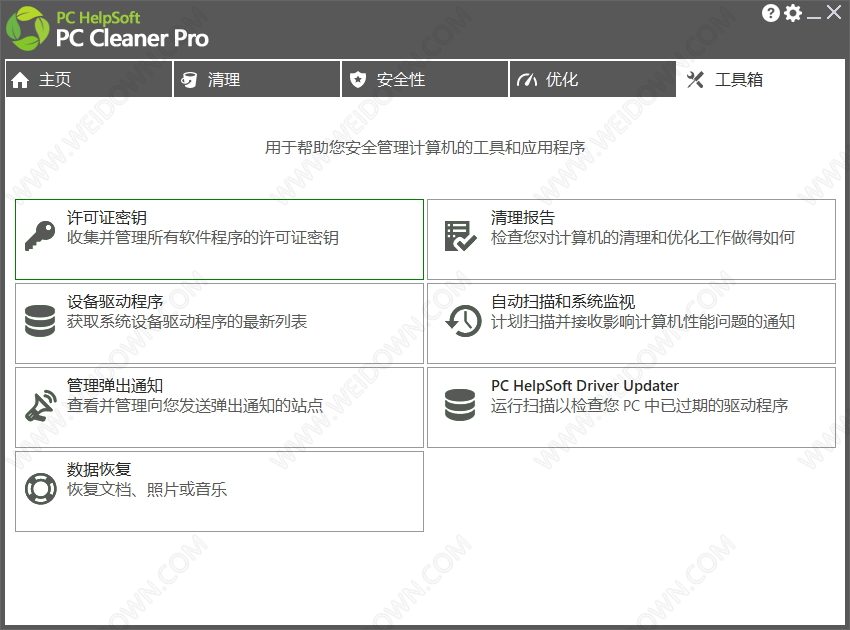Image resolution: width=850 pixels, height=630 pixels.
Task: Click description 恢复文档、照片或音乐
Action: pos(147,490)
